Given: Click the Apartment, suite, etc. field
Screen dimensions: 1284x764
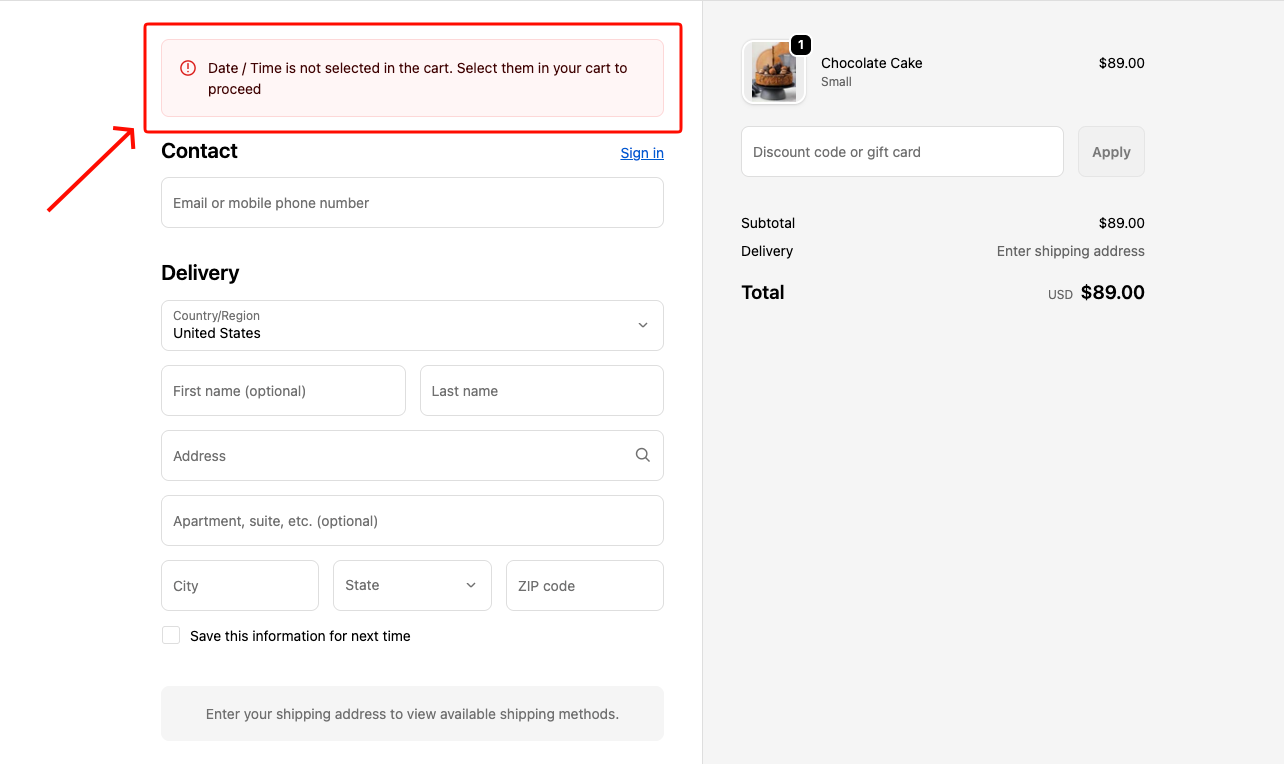Looking at the screenshot, I should tap(412, 520).
